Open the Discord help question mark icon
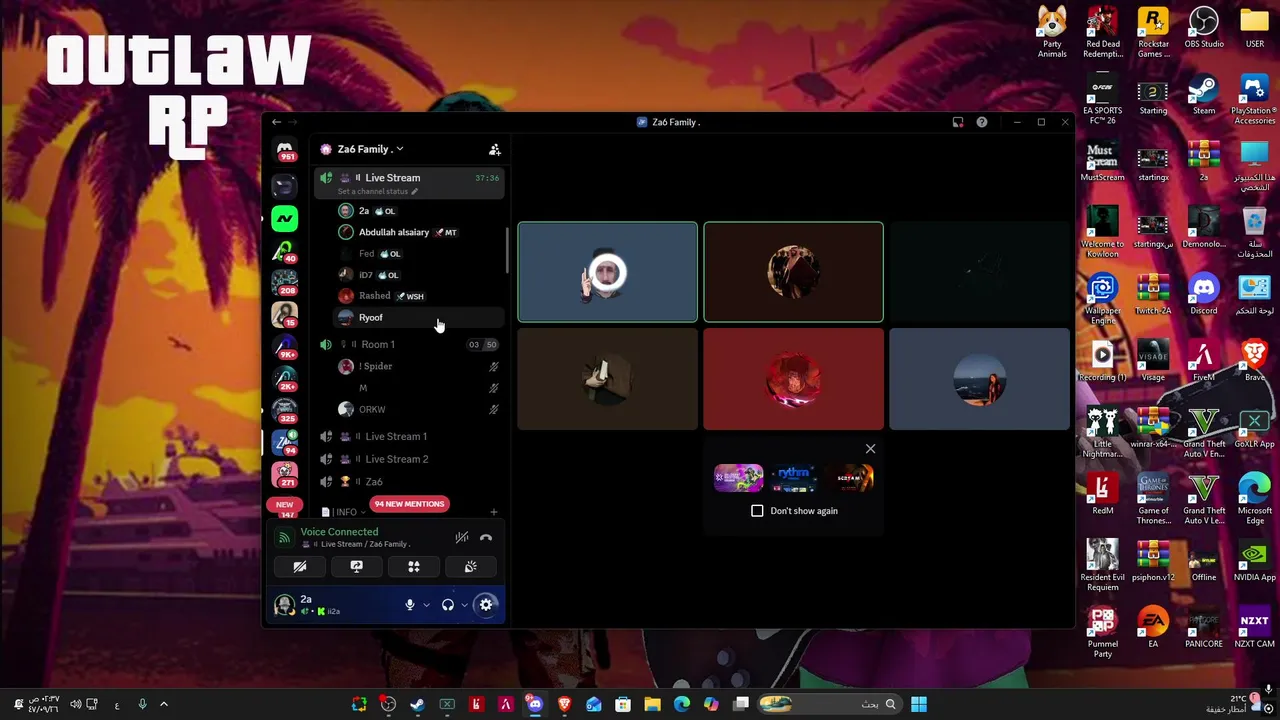 (x=982, y=122)
